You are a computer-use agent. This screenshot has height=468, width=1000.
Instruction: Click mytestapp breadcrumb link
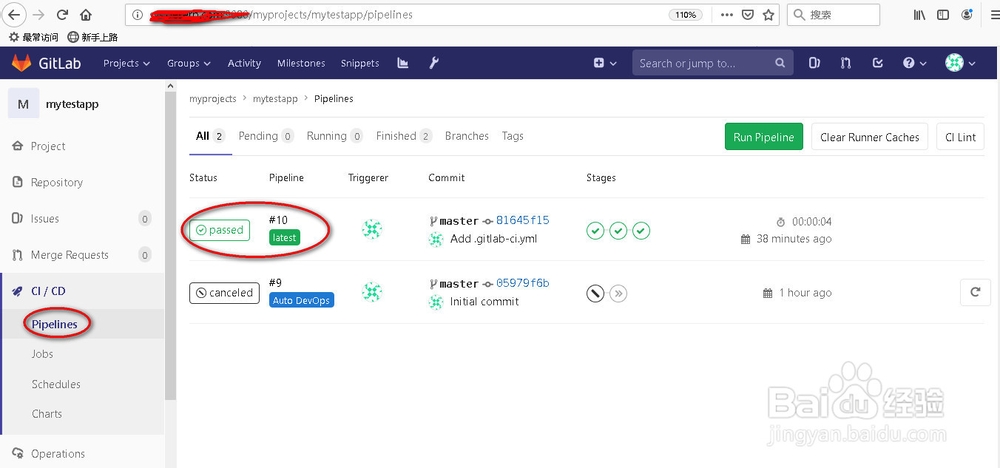pyautogui.click(x=275, y=99)
